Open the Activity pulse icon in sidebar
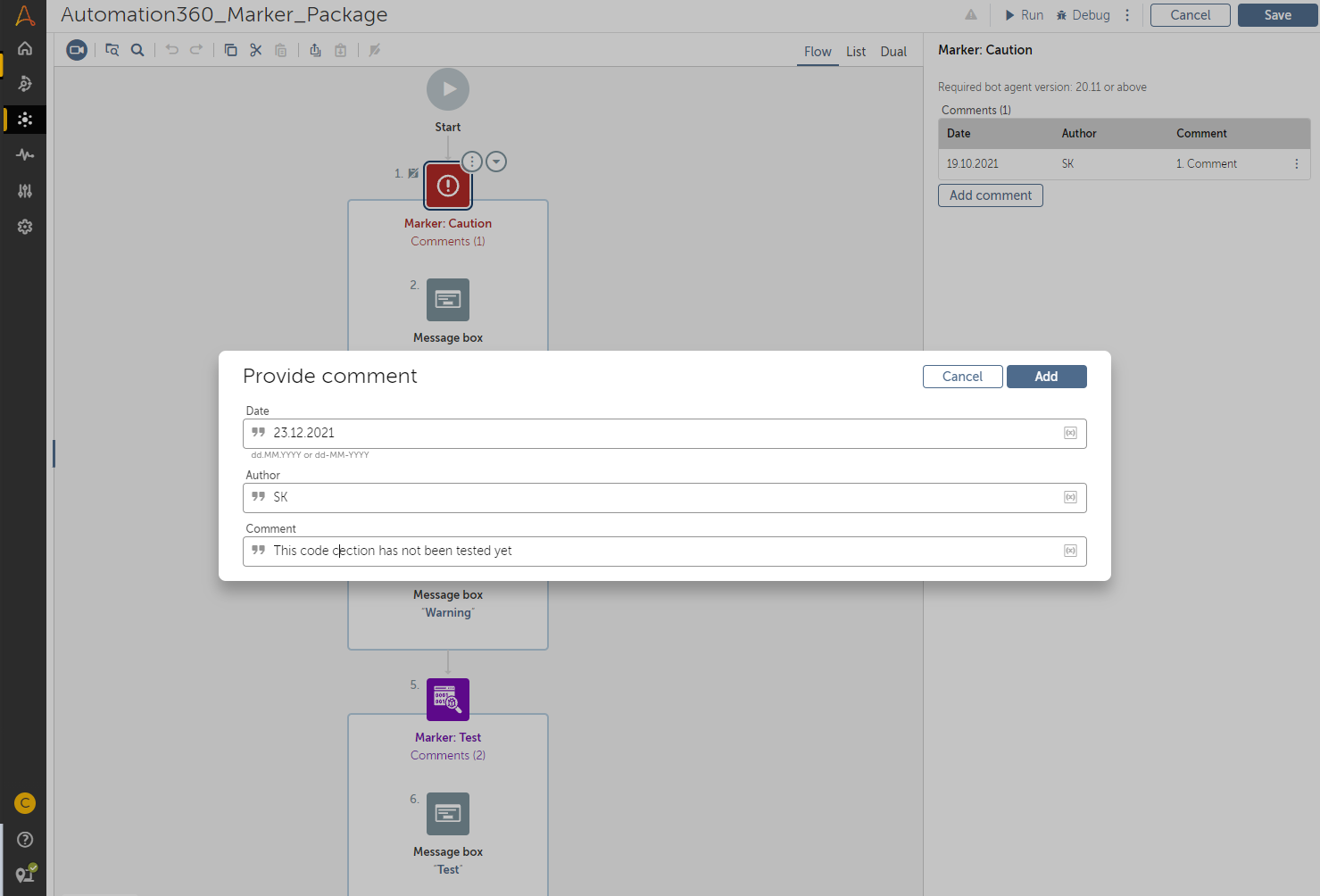 point(25,155)
